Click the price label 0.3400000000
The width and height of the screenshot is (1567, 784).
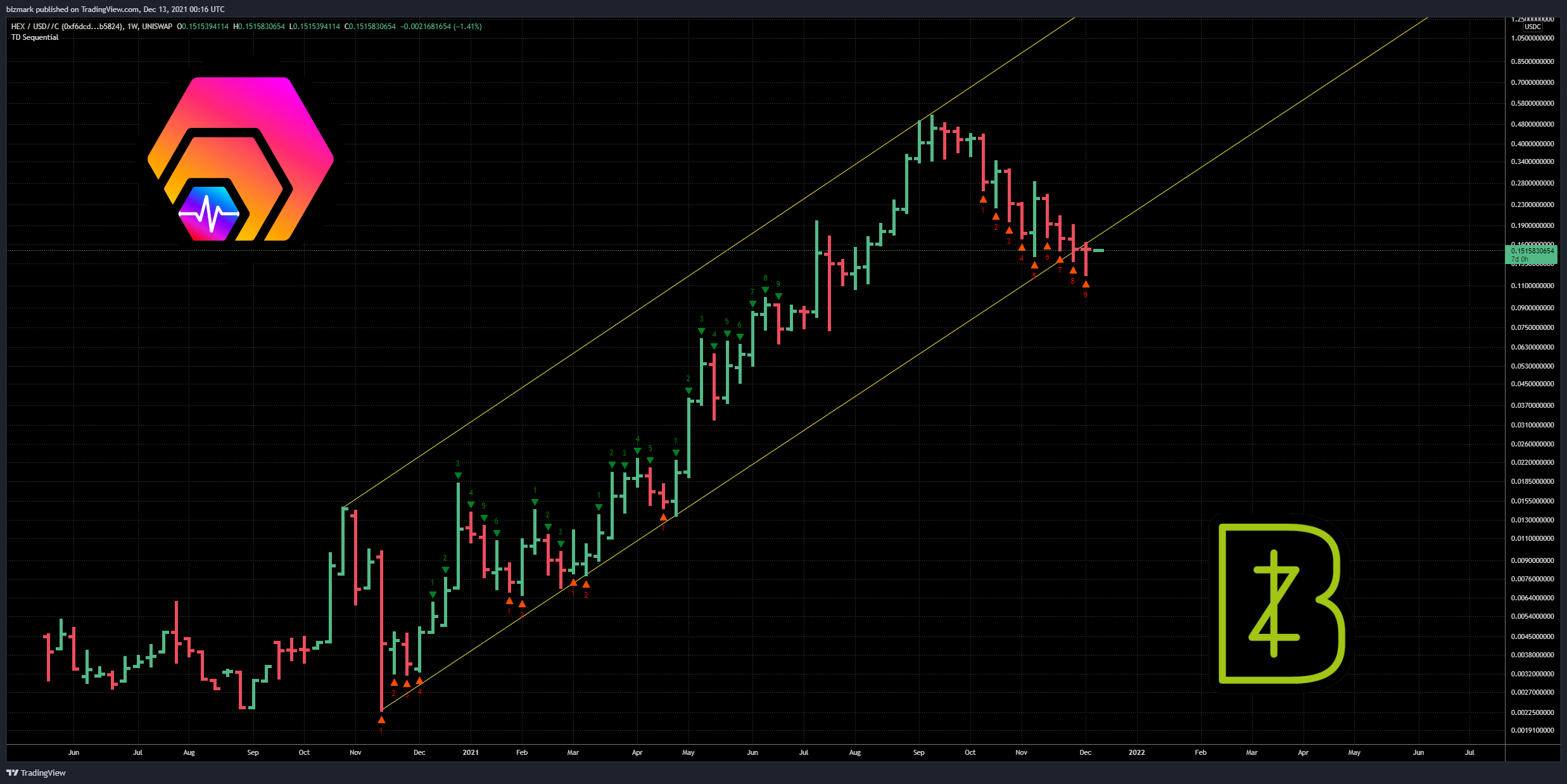(1532, 162)
